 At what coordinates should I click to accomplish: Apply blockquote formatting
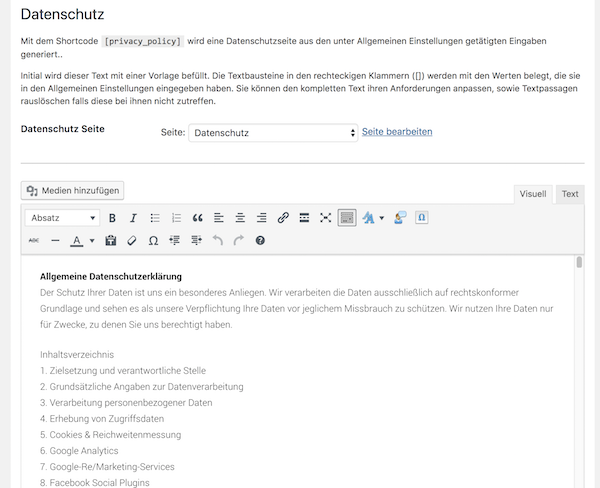point(197,218)
